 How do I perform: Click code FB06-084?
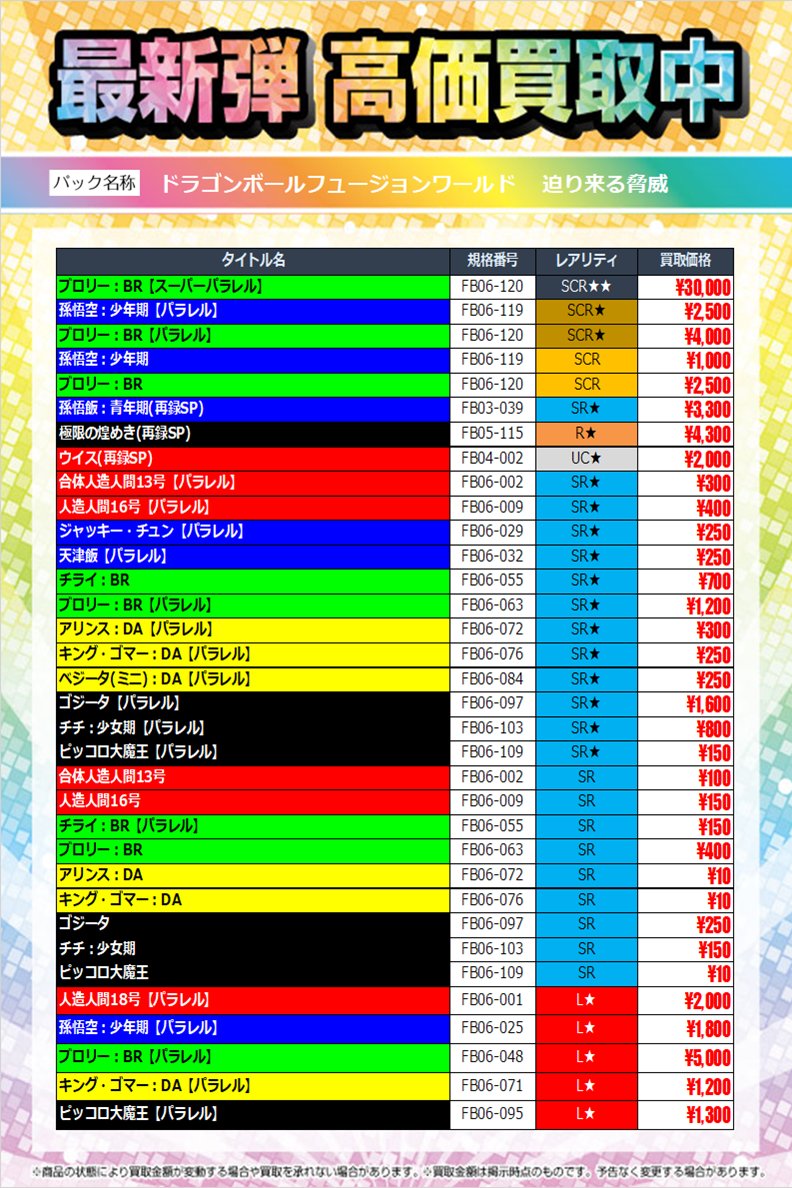[493, 679]
